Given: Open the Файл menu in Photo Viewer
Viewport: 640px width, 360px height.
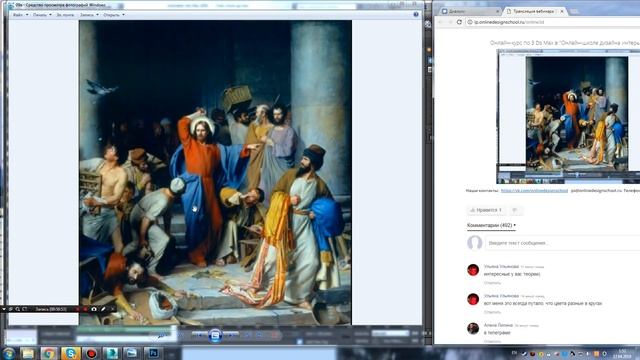Looking at the screenshot, I should (x=20, y=15).
